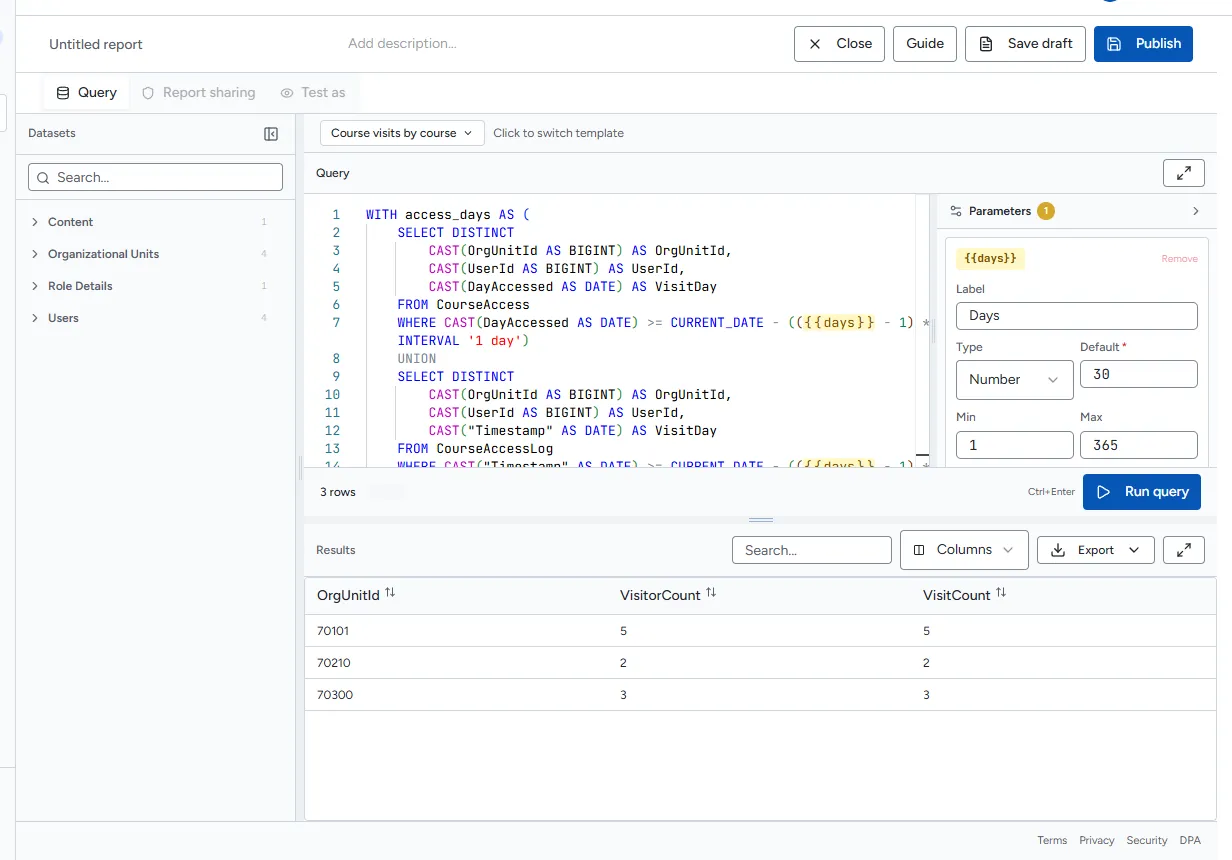
Task: Sort by VisitCount column
Action: pyautogui.click(x=1001, y=593)
